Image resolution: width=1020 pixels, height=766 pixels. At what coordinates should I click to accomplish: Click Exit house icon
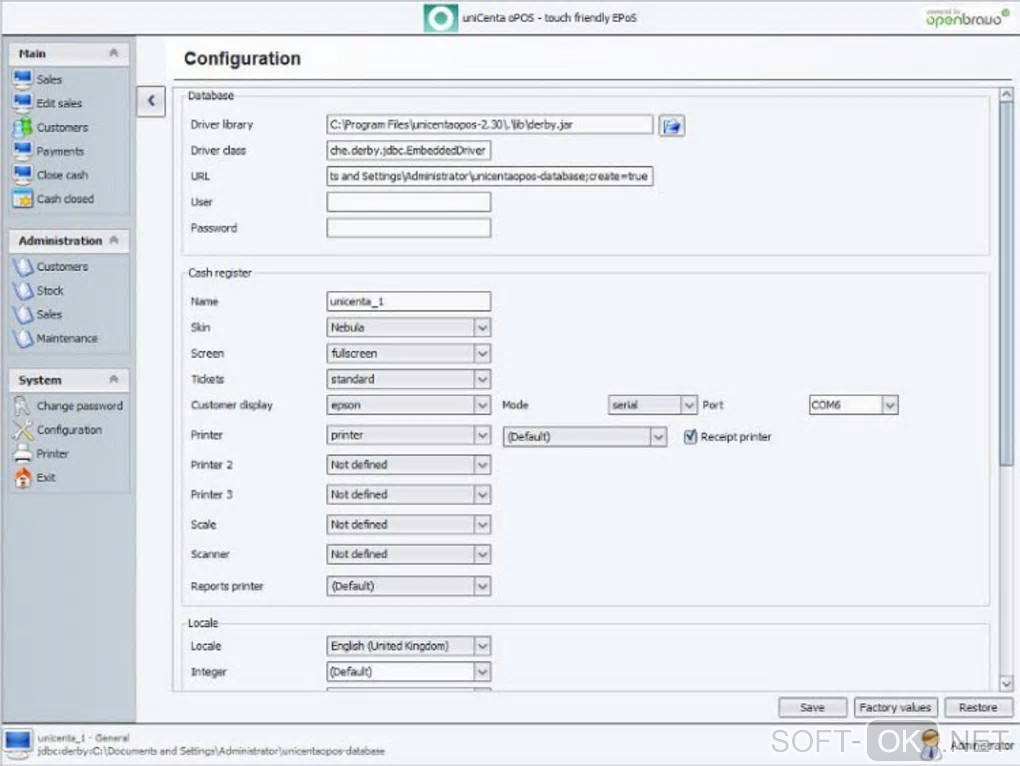click(x=22, y=477)
